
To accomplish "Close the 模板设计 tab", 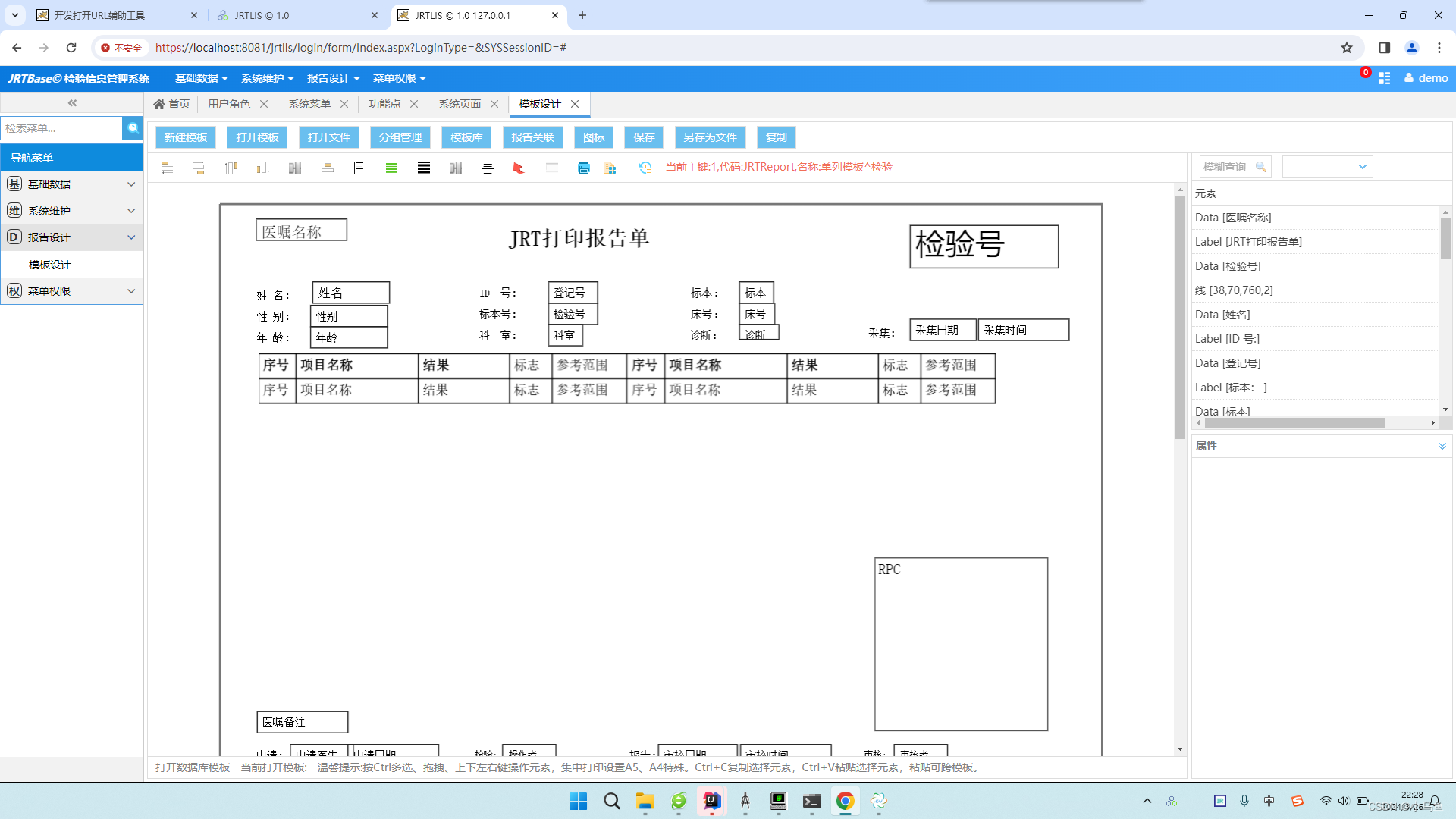I will pos(575,104).
